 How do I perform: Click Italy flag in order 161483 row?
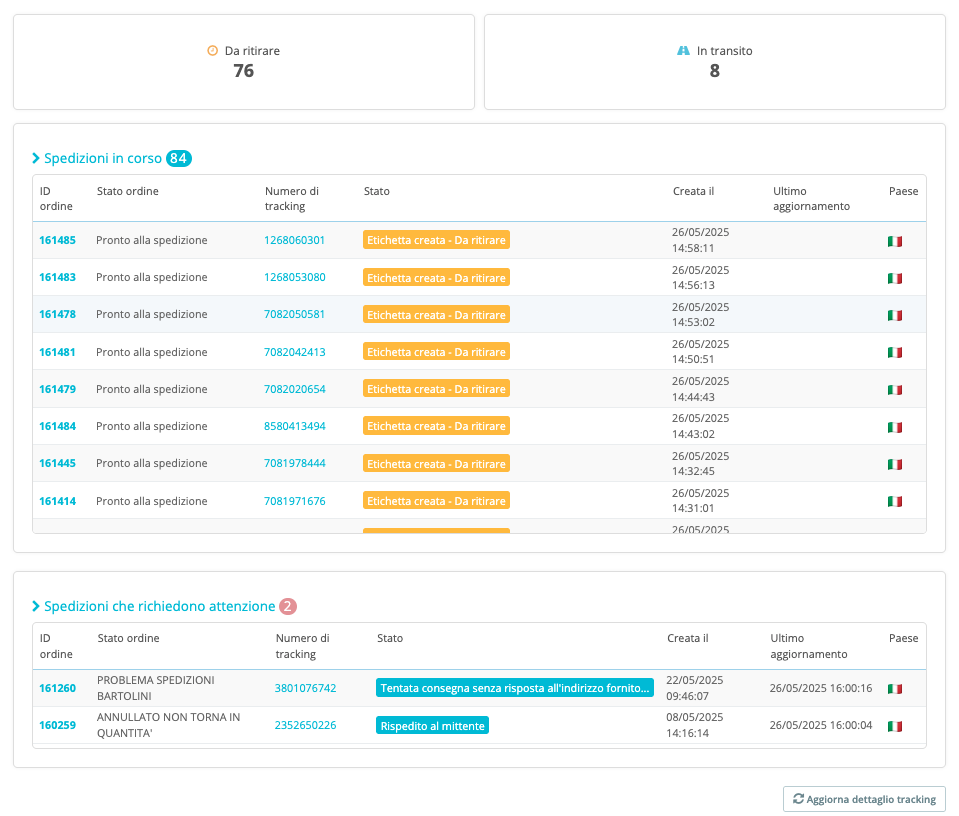(x=895, y=278)
